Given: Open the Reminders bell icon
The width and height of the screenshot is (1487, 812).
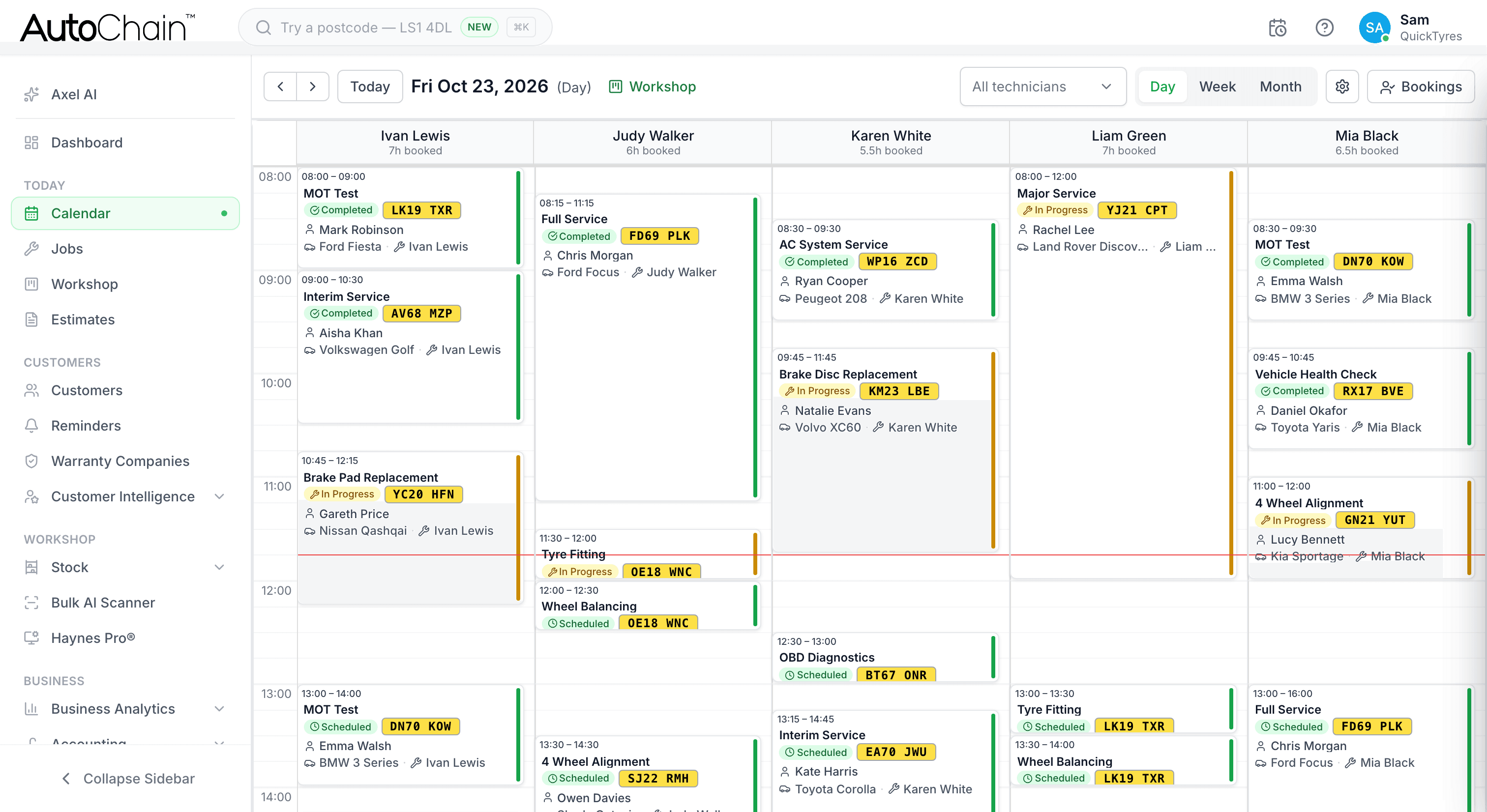Looking at the screenshot, I should [31, 425].
